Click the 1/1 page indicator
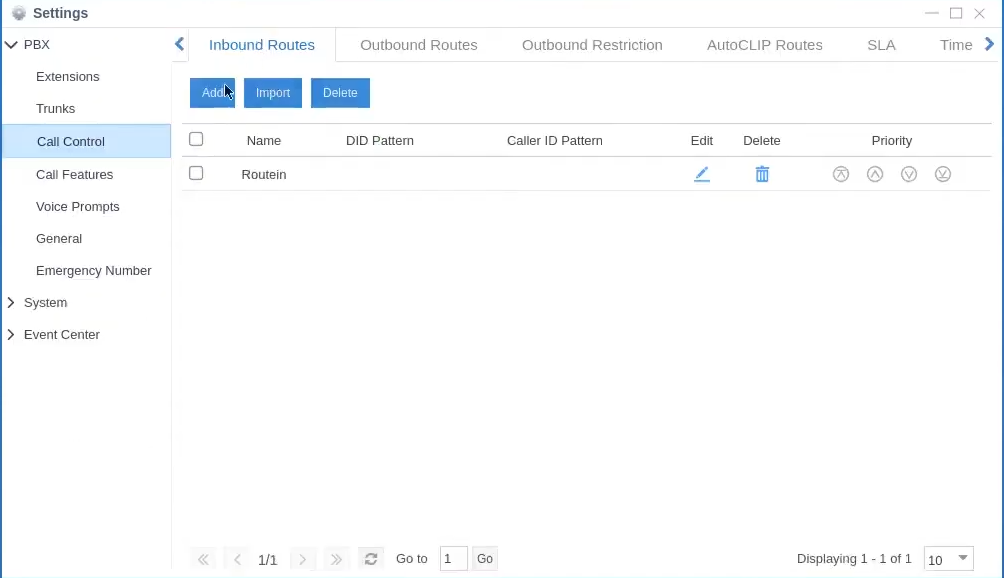This screenshot has height=578, width=1004. click(x=268, y=560)
